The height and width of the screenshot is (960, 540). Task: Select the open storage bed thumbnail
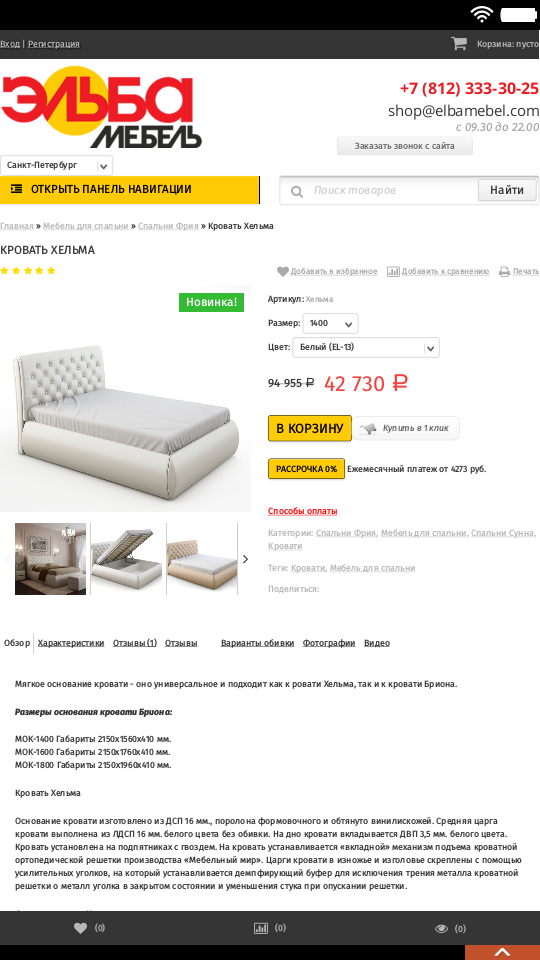(x=128, y=558)
